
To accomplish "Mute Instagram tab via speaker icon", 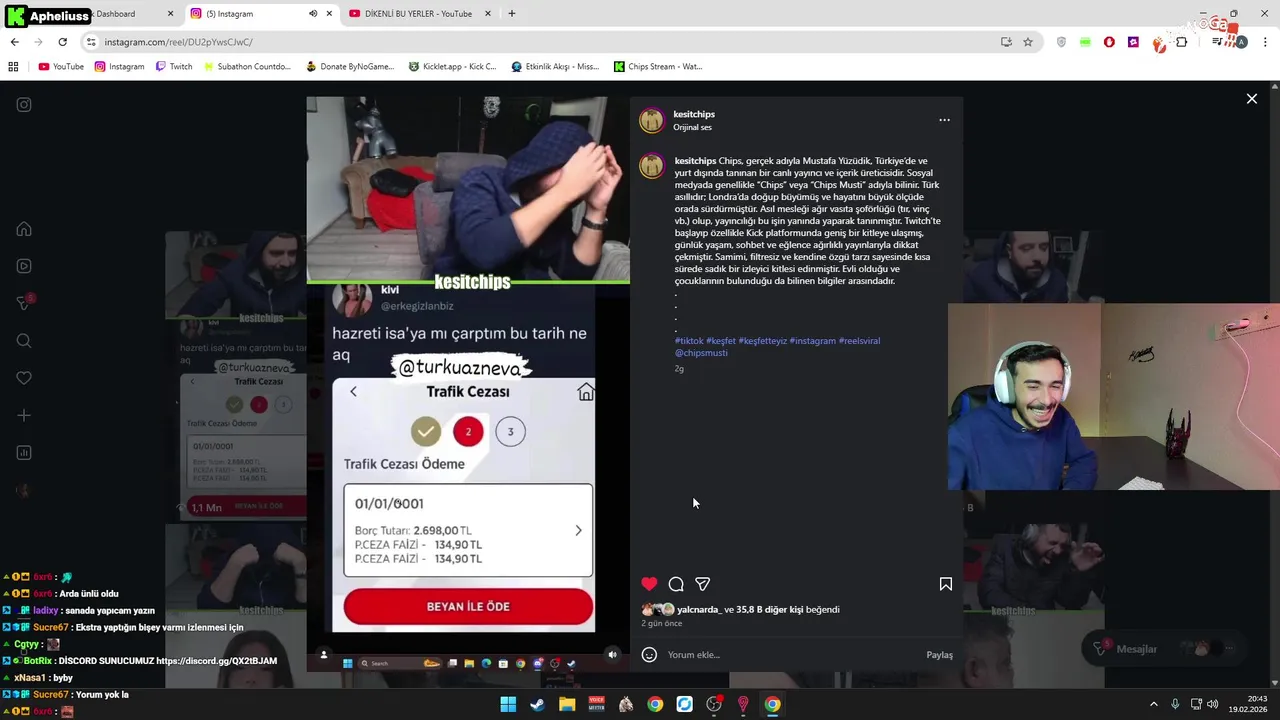I will [x=312, y=14].
